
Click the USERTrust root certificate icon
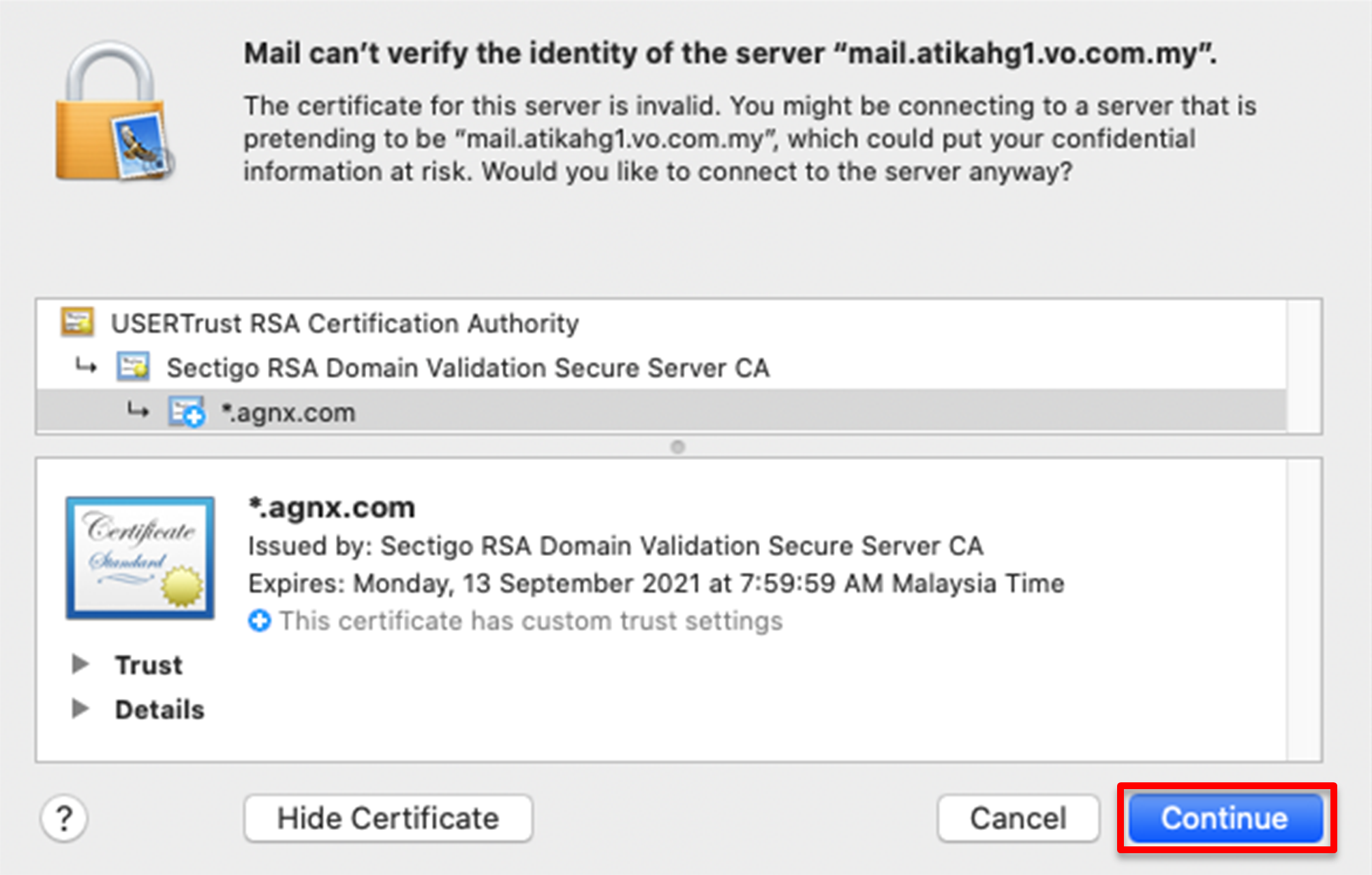point(77,322)
